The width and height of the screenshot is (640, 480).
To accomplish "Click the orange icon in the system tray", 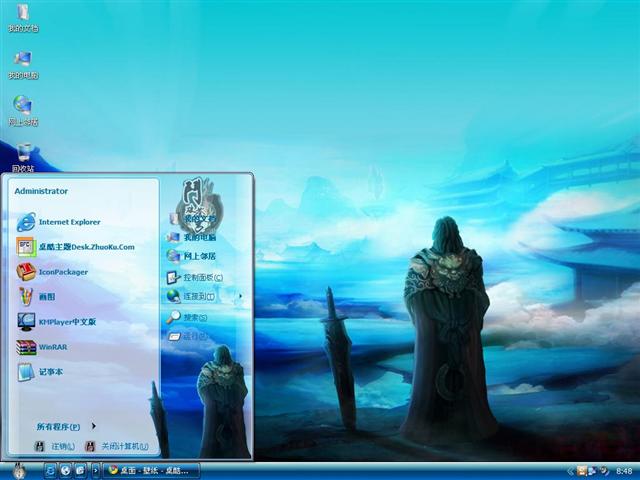I will (582, 471).
